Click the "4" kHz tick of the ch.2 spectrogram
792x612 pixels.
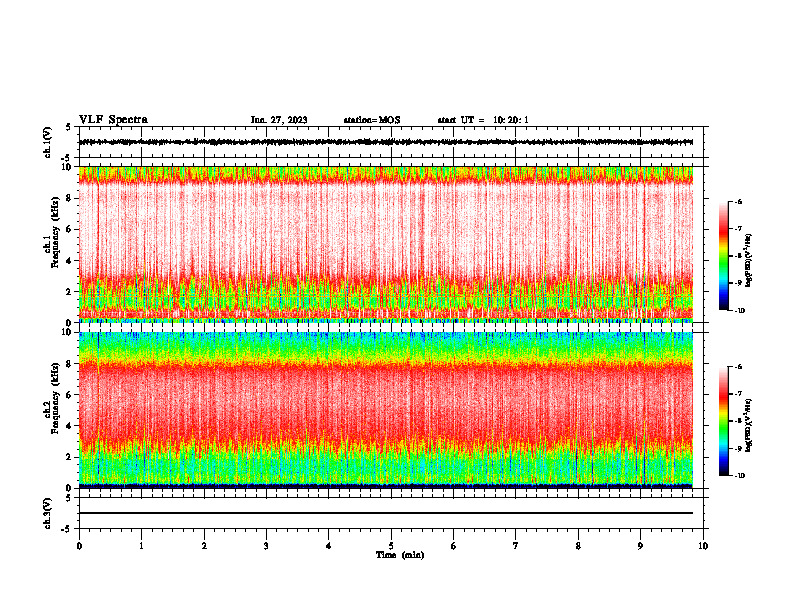click(70, 426)
